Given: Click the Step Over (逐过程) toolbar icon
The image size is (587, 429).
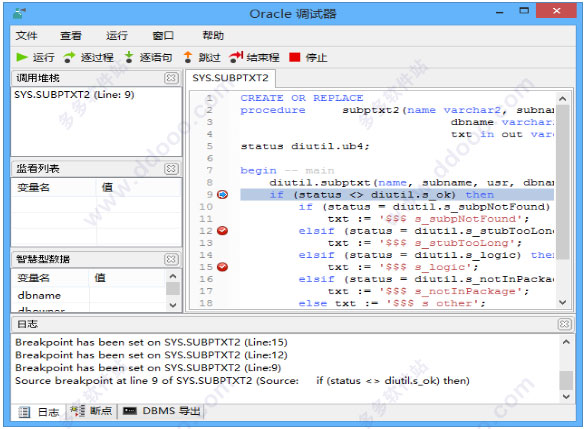Looking at the screenshot, I should 69,57.
